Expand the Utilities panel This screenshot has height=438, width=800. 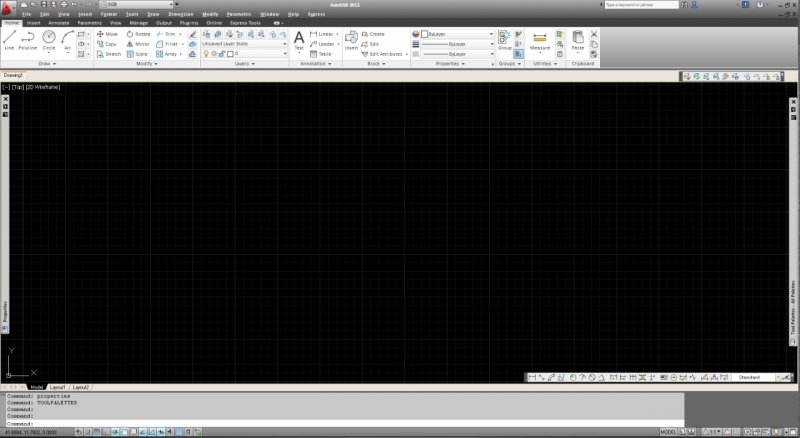(545, 64)
